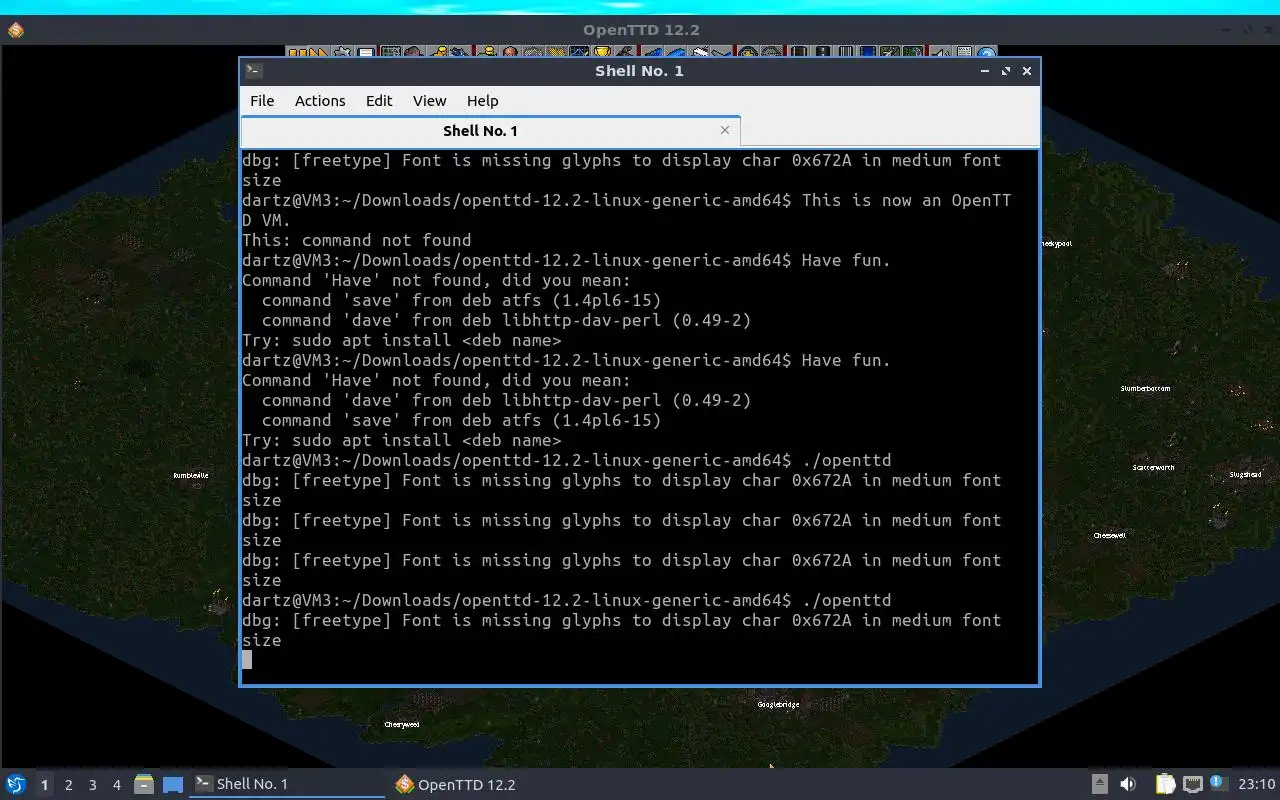Click the removable media eject tray icon
Viewport: 1280px width, 800px height.
click(1099, 784)
